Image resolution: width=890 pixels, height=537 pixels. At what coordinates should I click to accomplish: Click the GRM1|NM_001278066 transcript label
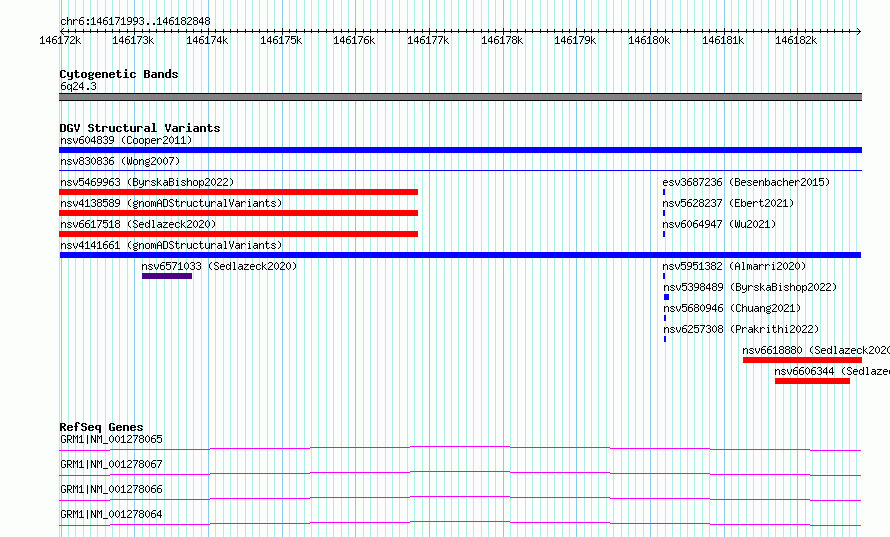[x=111, y=489]
